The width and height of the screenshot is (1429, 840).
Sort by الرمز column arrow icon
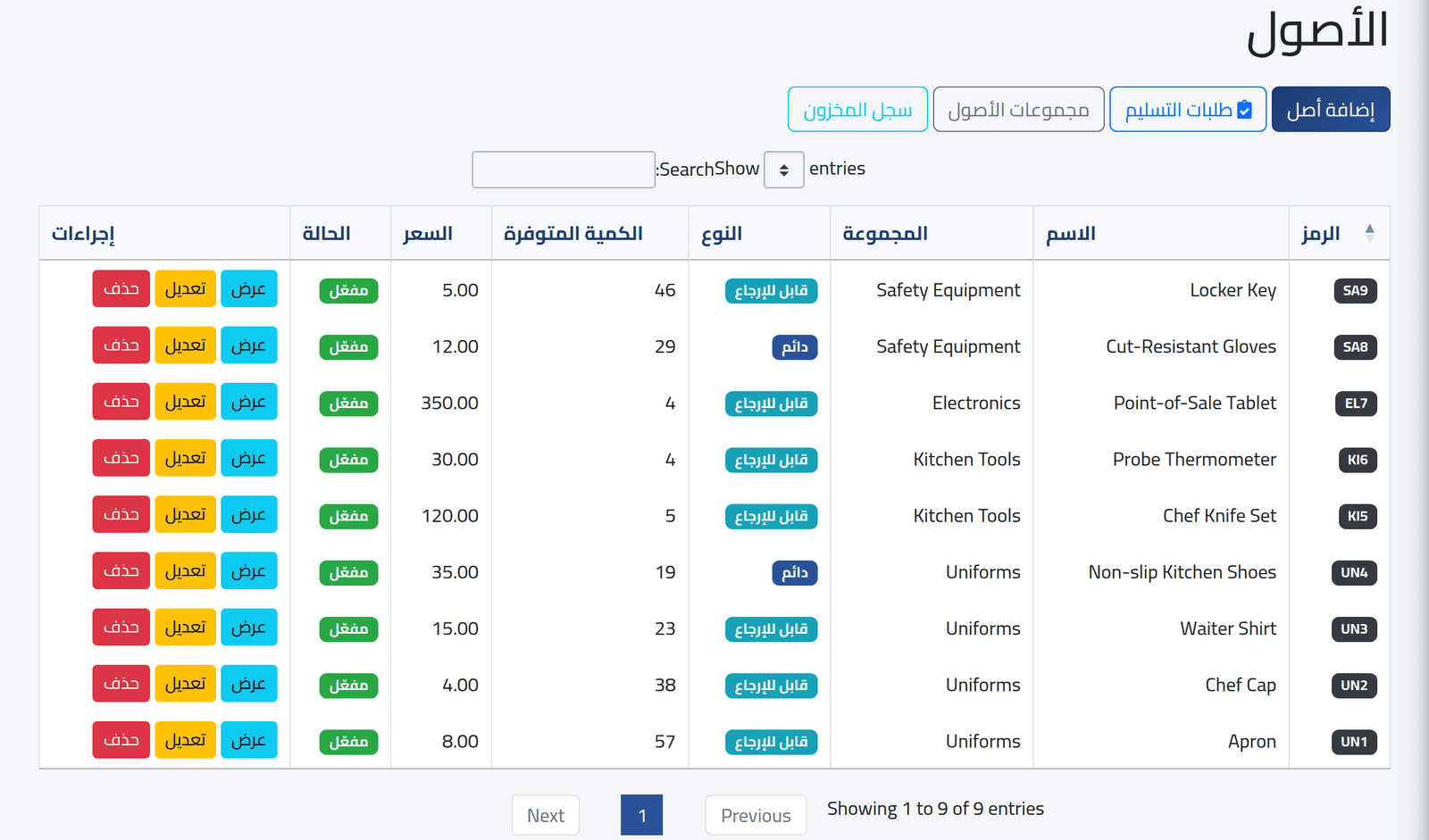coord(1369,233)
